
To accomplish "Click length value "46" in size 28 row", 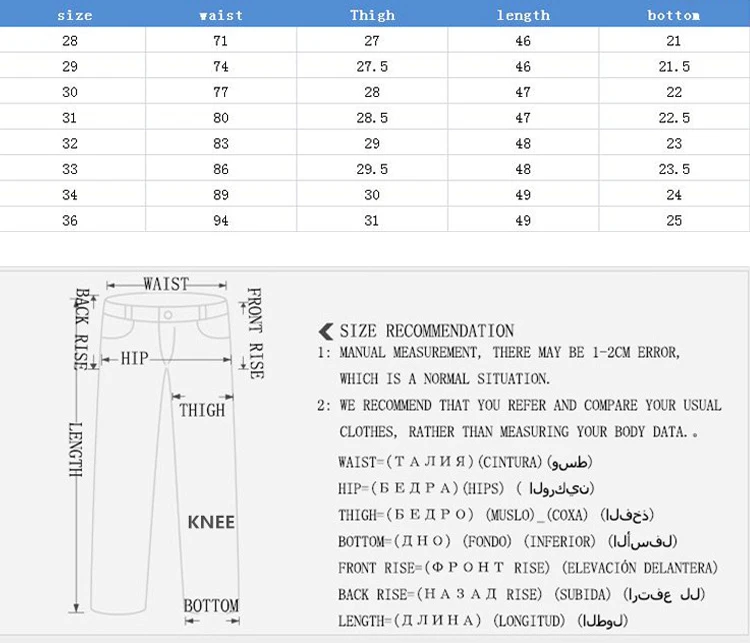I will click(523, 41).
